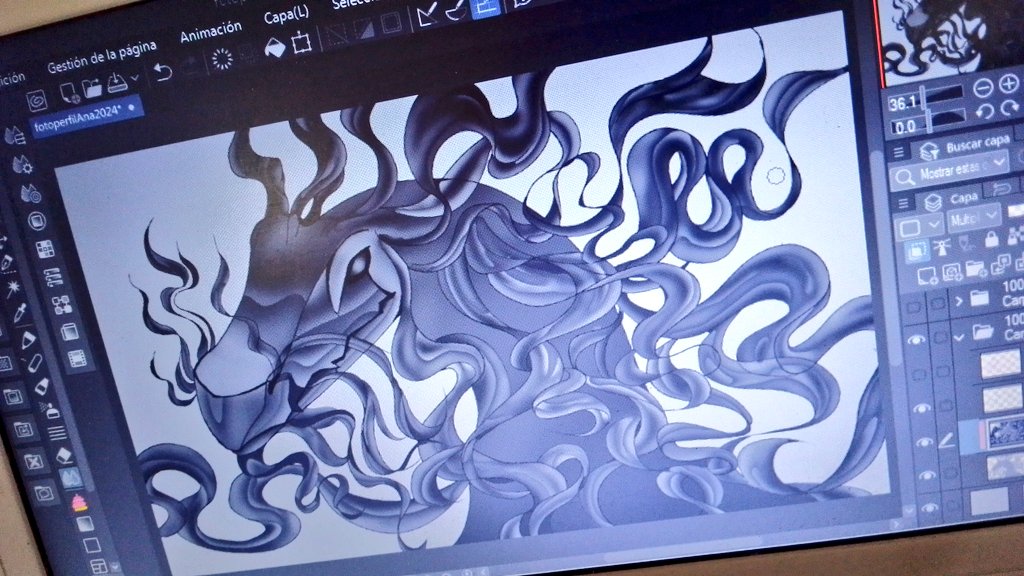The width and height of the screenshot is (1024, 576).
Task: Click the New Layer Folder icon
Action: tap(976, 267)
